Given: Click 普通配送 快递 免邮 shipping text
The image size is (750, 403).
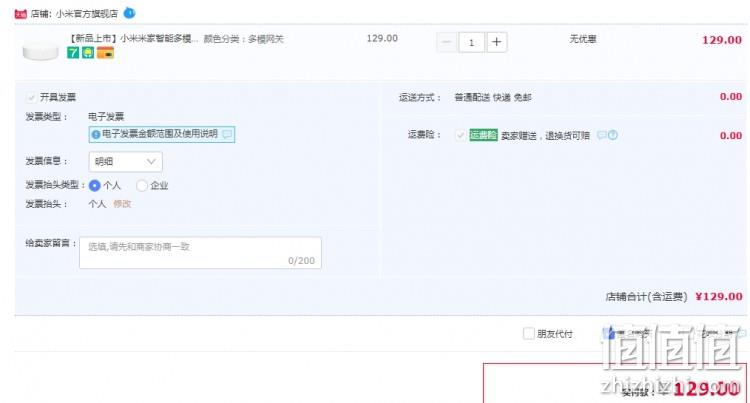Looking at the screenshot, I should tap(493, 98).
